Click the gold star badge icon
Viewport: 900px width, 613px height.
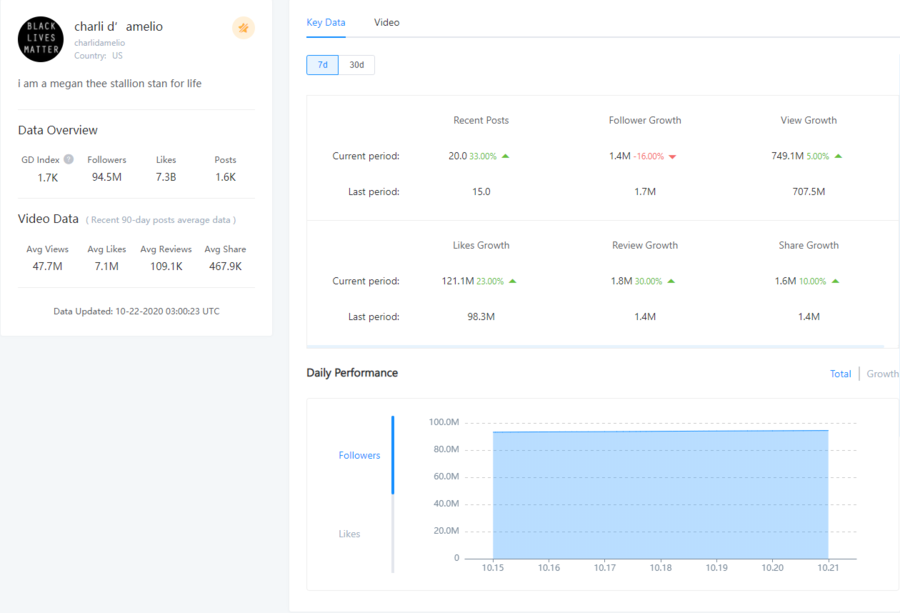243,28
